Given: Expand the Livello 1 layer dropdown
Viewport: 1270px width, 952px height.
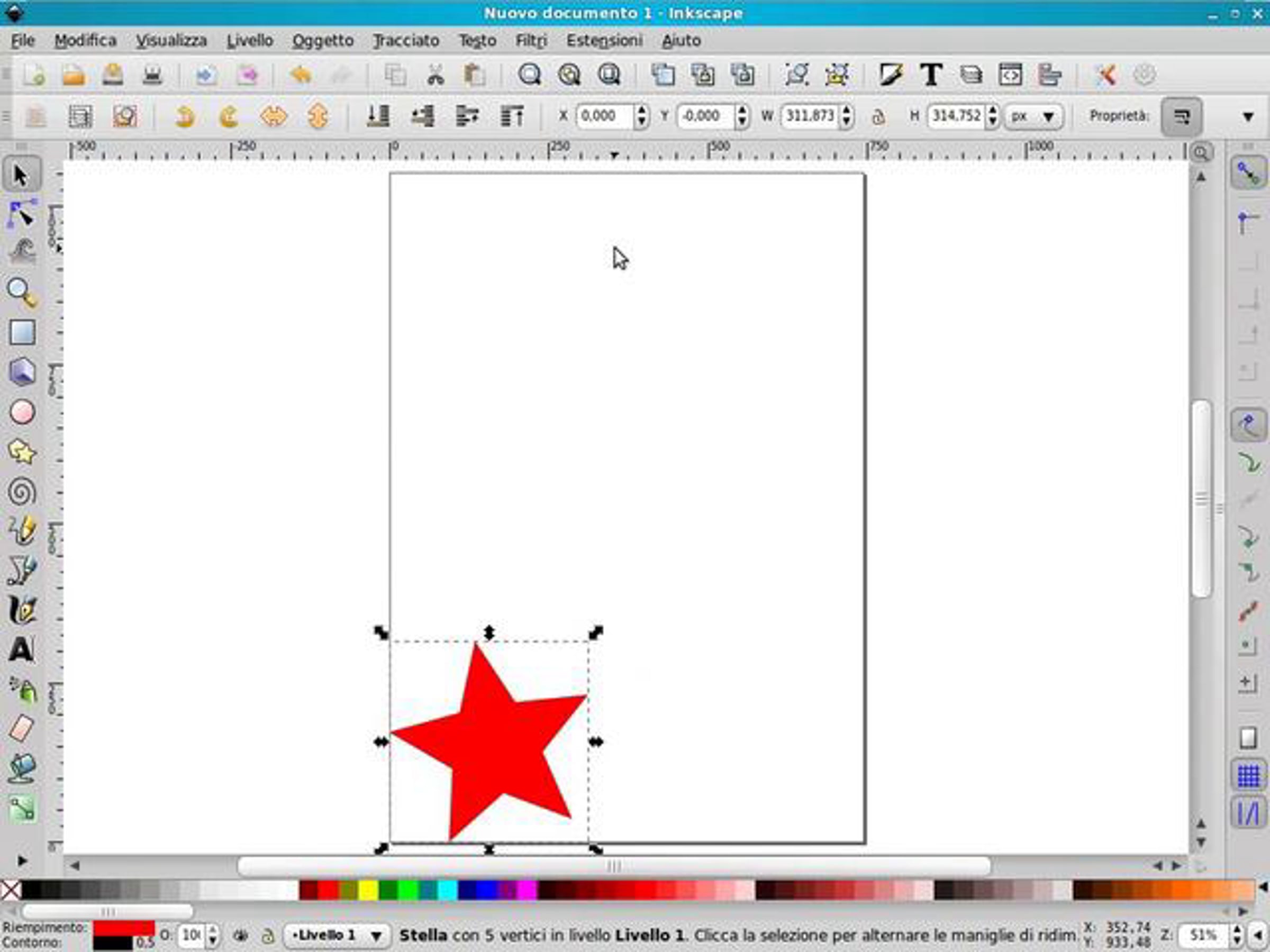Looking at the screenshot, I should (337, 936).
